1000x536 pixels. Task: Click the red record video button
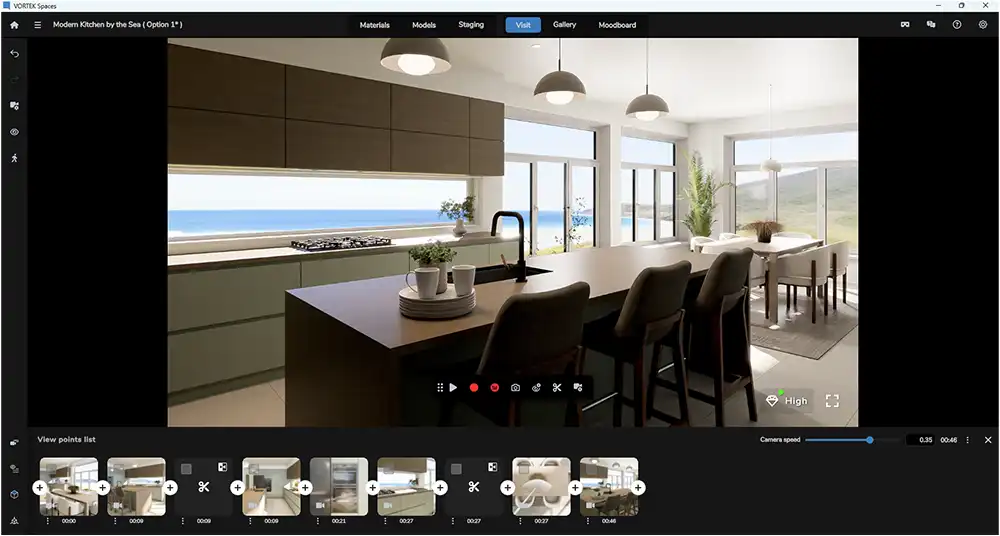tap(474, 387)
